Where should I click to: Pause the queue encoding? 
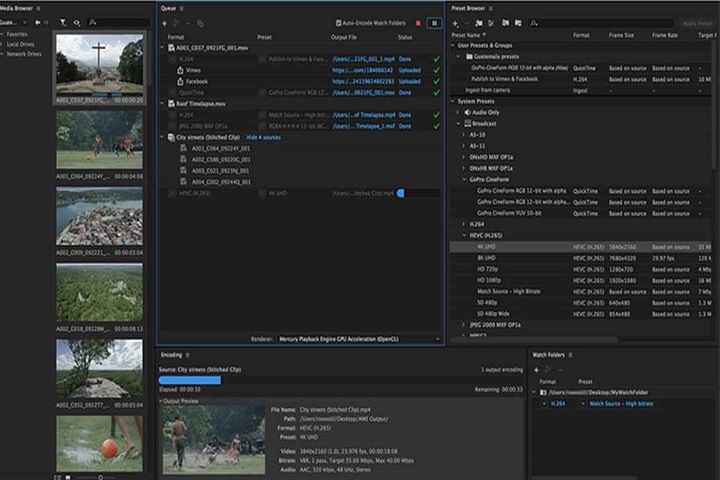[434, 22]
